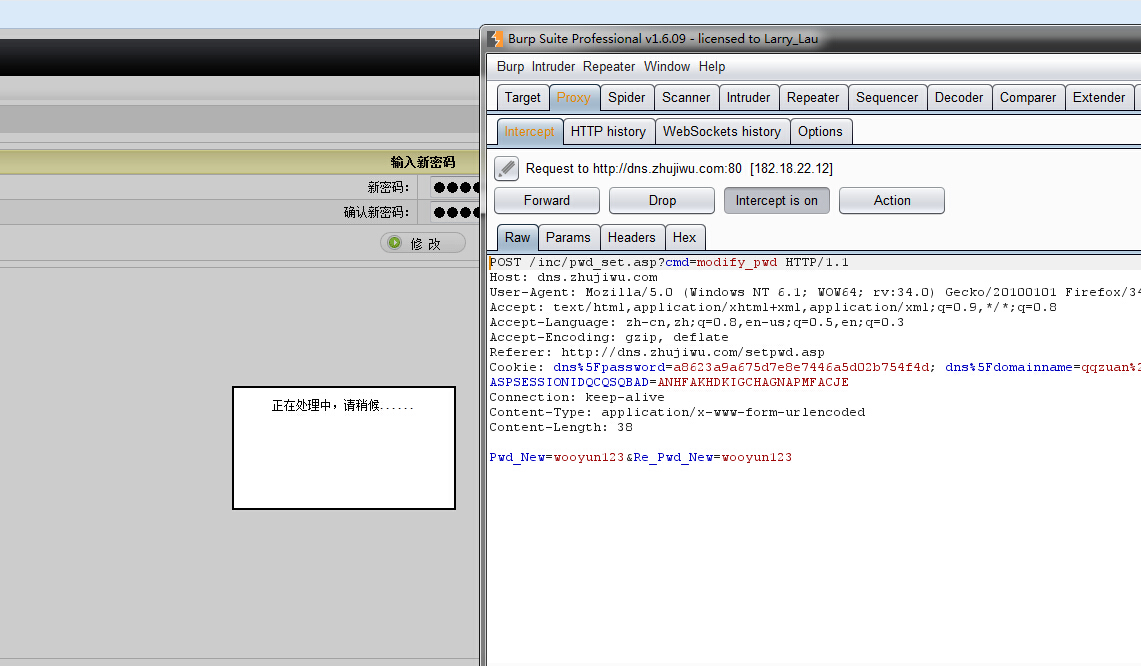Open the Comparer tab

coord(1027,98)
